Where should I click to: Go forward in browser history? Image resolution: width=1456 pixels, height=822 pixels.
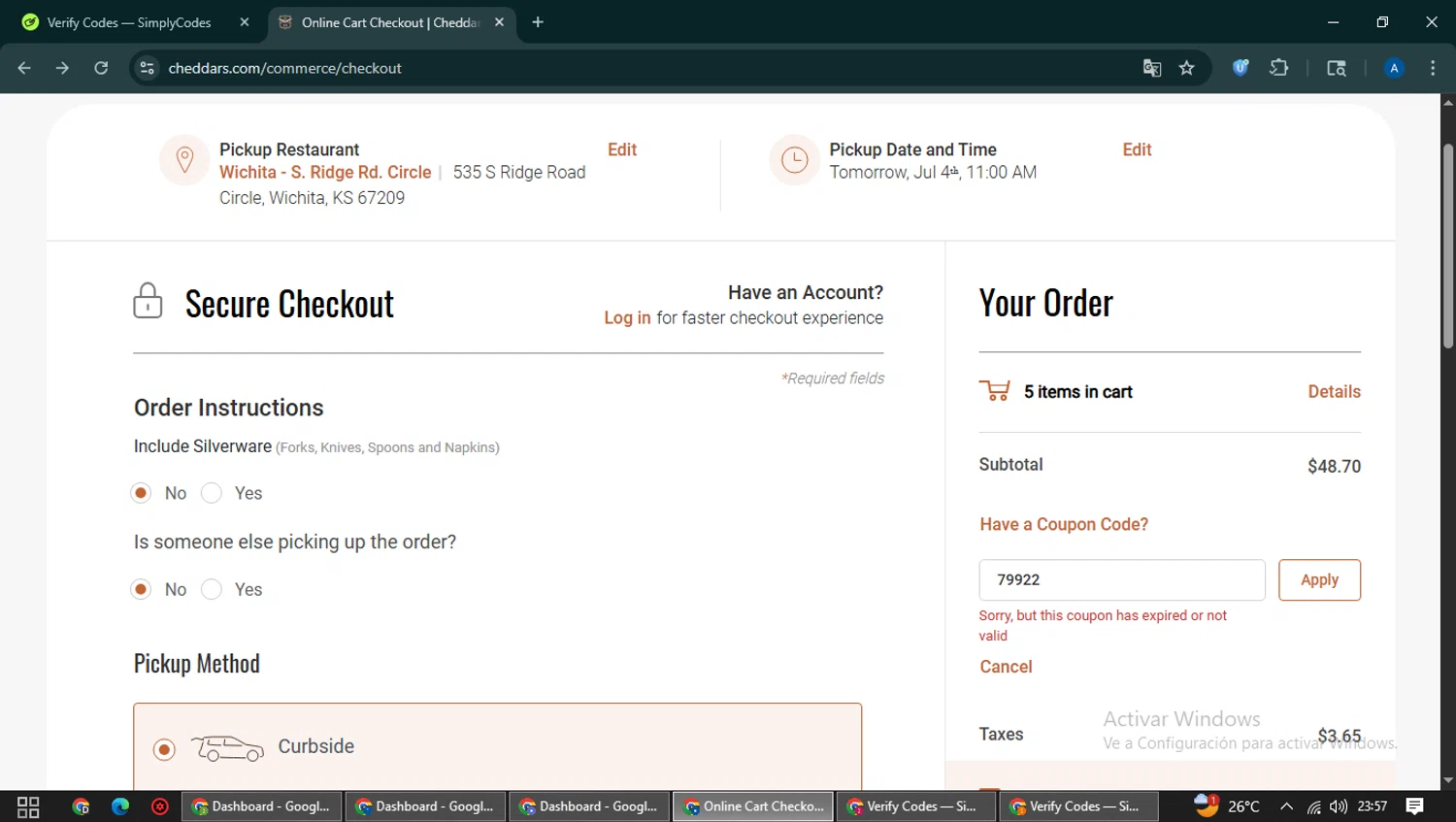(x=62, y=68)
